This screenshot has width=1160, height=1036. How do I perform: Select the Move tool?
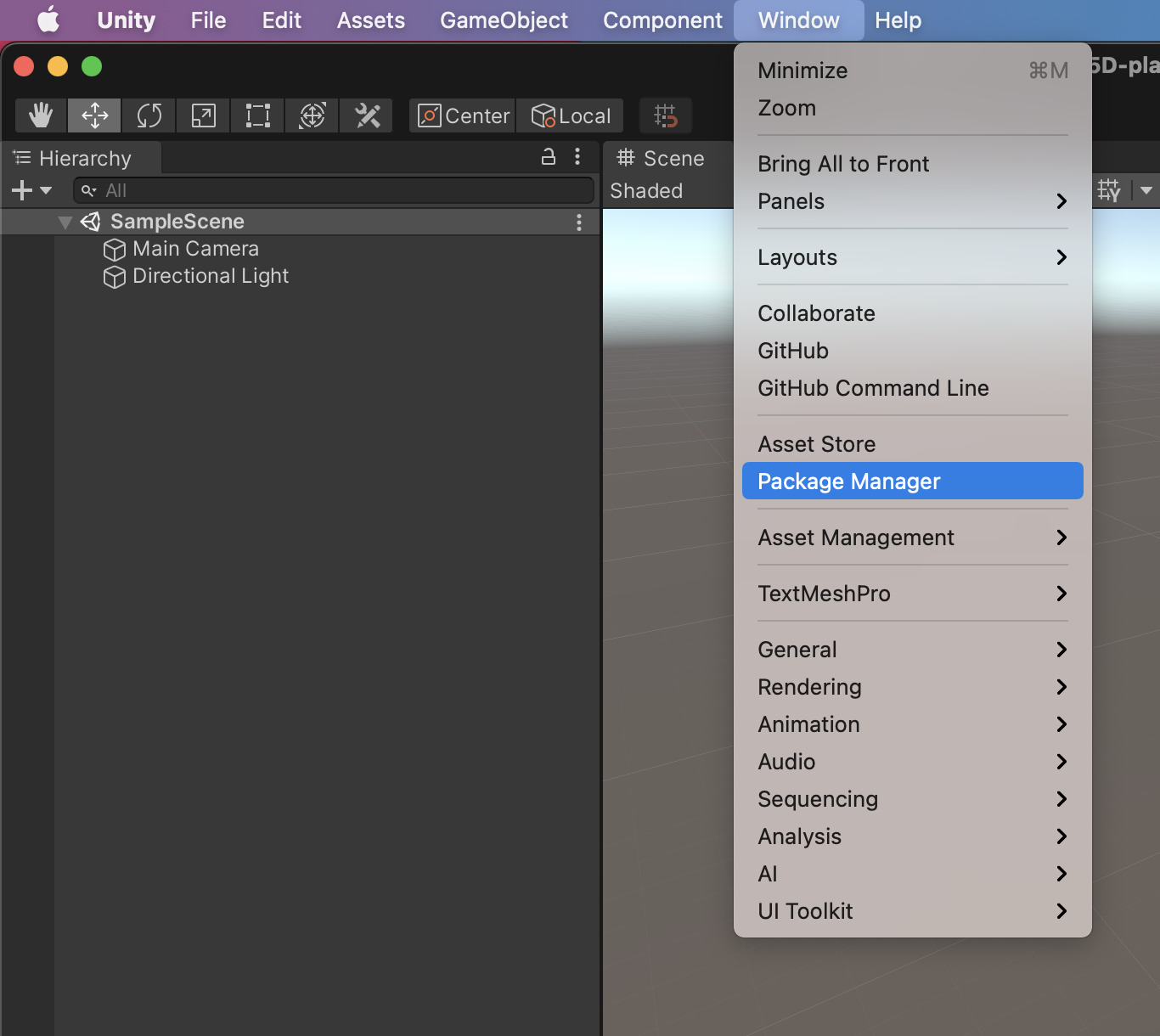[x=94, y=115]
